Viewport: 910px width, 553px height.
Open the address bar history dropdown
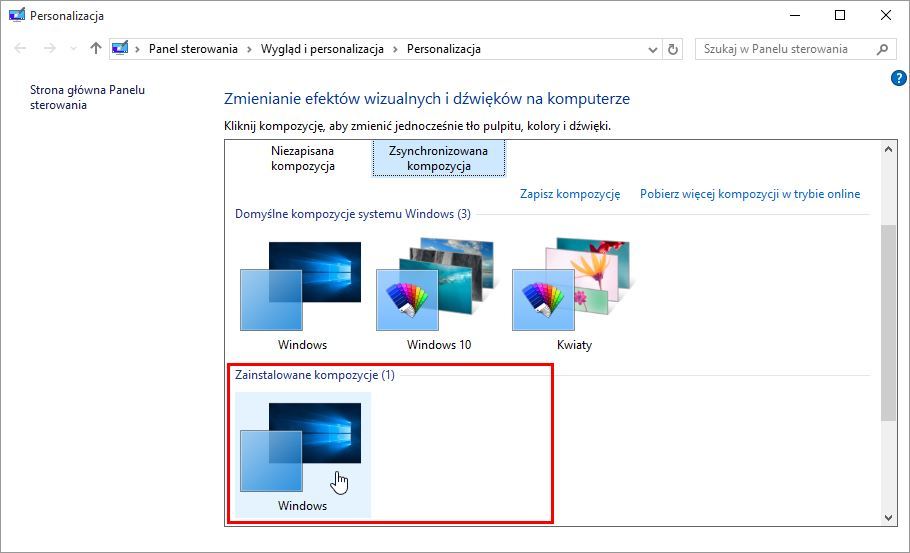tap(652, 49)
